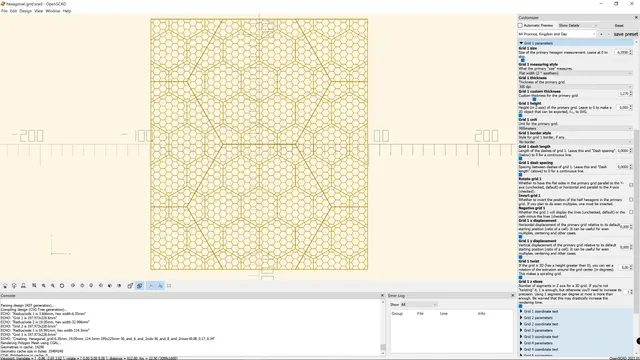Click the Zoom Out magnifier icon
This screenshot has height=360, width=640.
(53, 286)
